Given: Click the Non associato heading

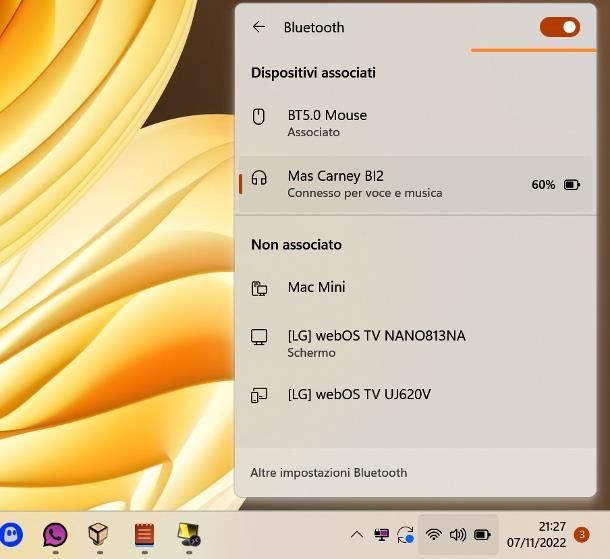Looking at the screenshot, I should pos(296,245).
